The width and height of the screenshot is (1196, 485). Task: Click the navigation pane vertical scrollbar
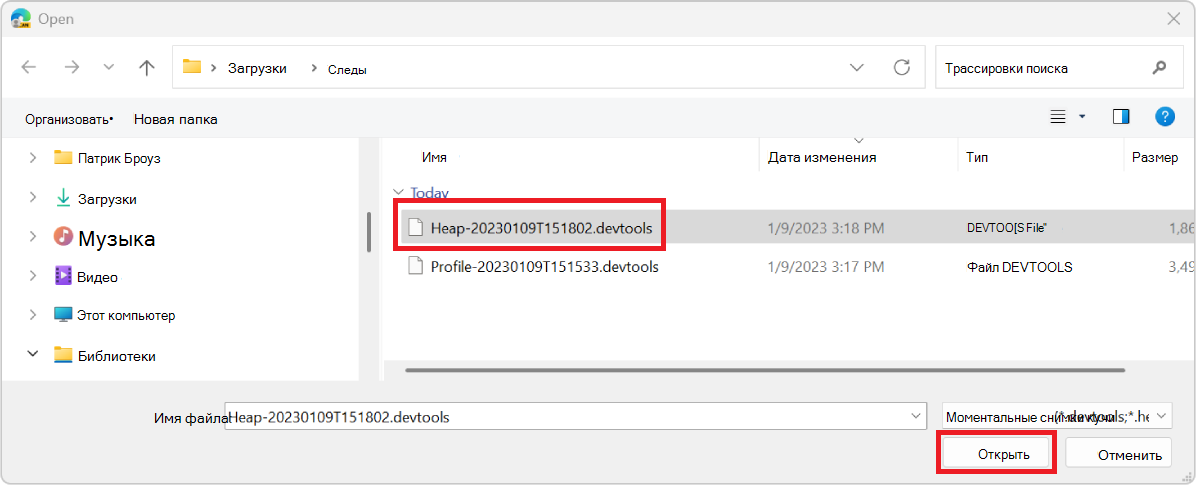[x=369, y=231]
